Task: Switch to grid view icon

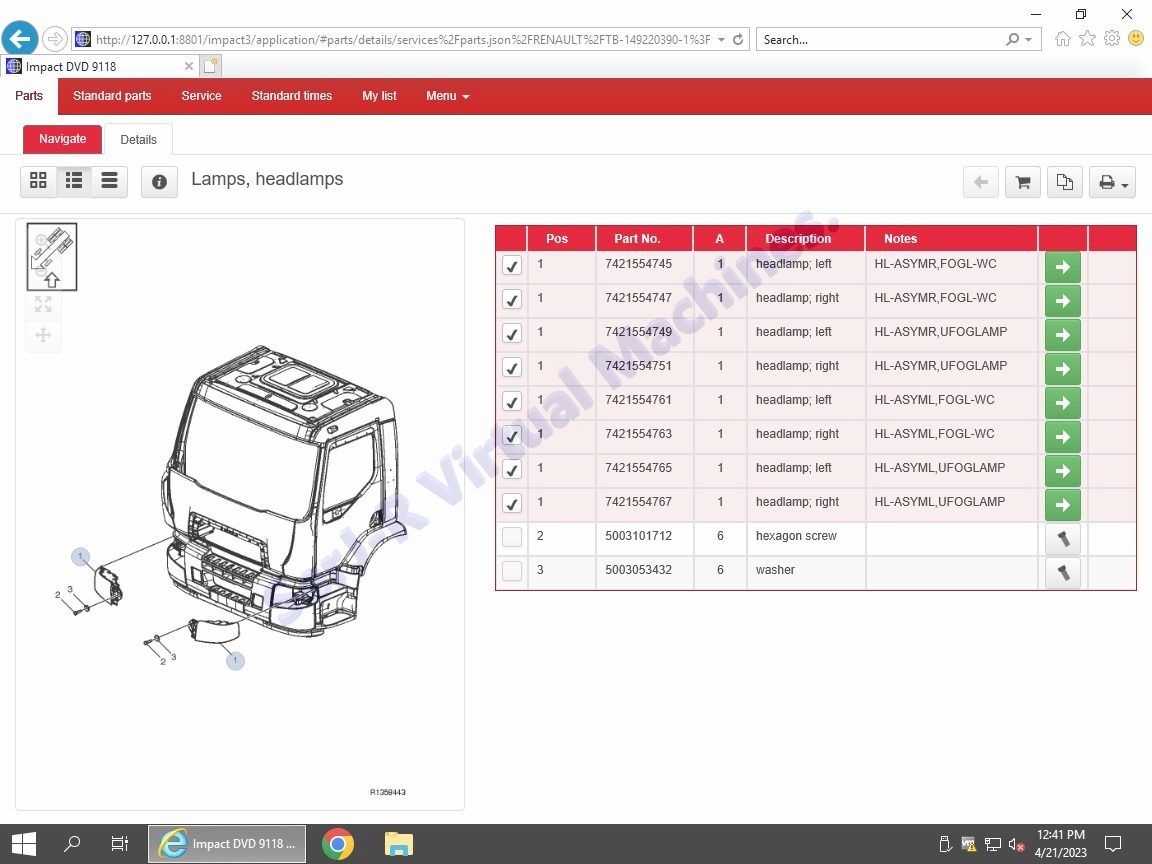Action: (38, 181)
